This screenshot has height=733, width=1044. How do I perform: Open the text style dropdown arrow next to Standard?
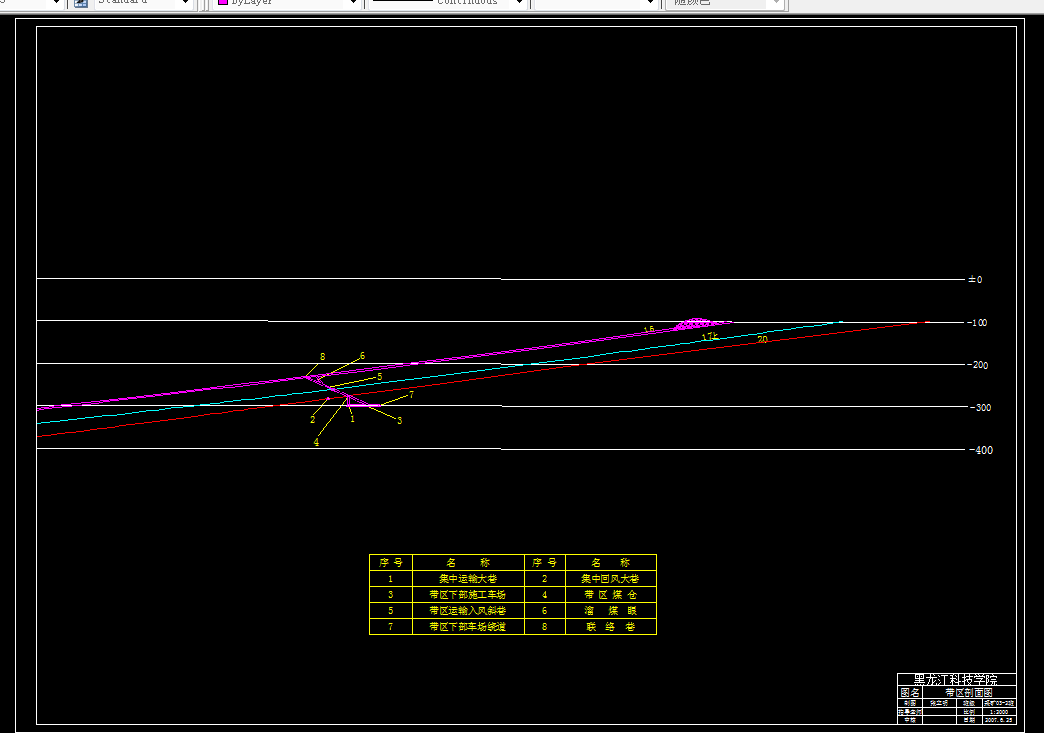point(185,3)
